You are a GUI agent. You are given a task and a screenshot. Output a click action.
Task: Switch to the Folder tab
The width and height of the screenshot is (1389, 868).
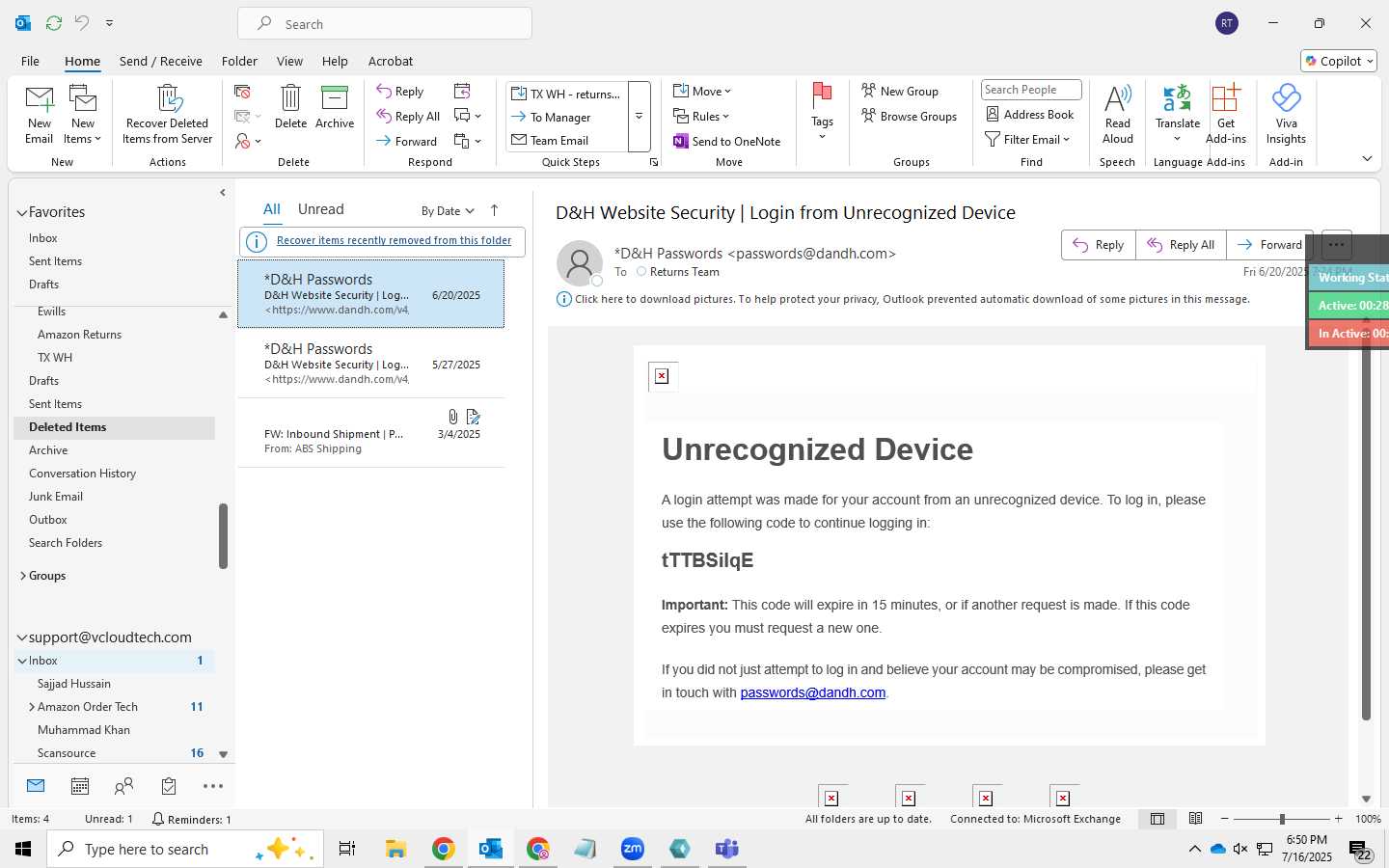[x=239, y=61]
